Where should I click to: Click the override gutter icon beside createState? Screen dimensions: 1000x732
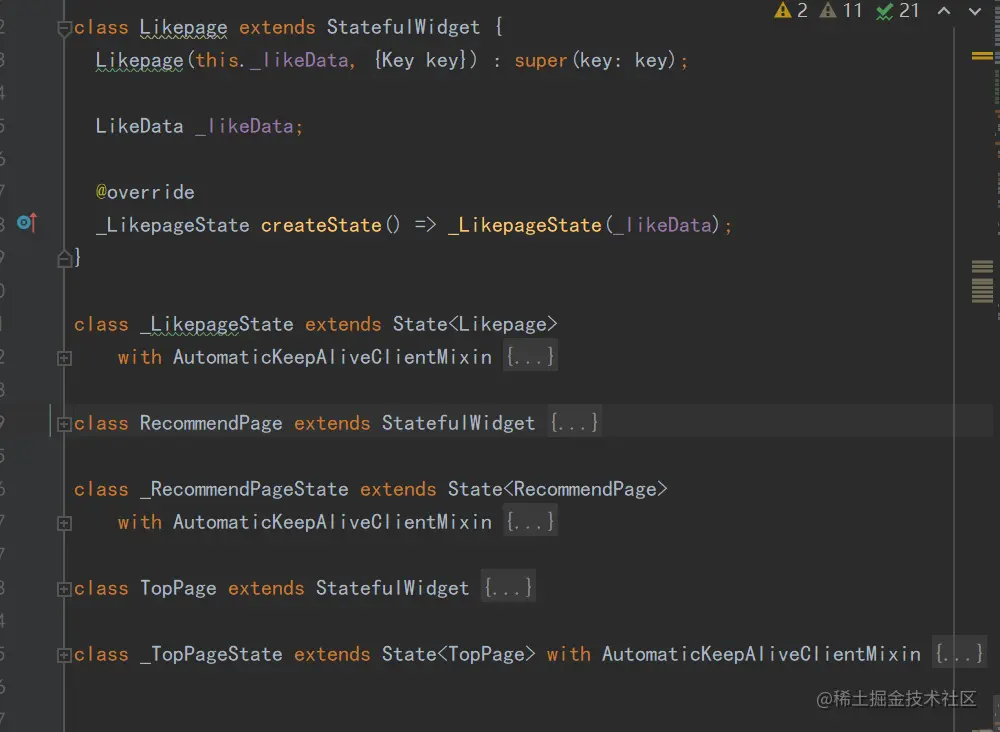(x=27, y=223)
